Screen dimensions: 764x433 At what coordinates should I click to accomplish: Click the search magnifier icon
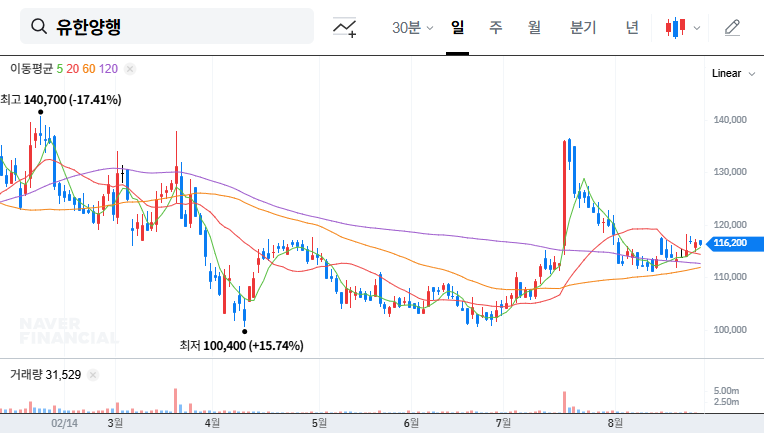(38, 26)
